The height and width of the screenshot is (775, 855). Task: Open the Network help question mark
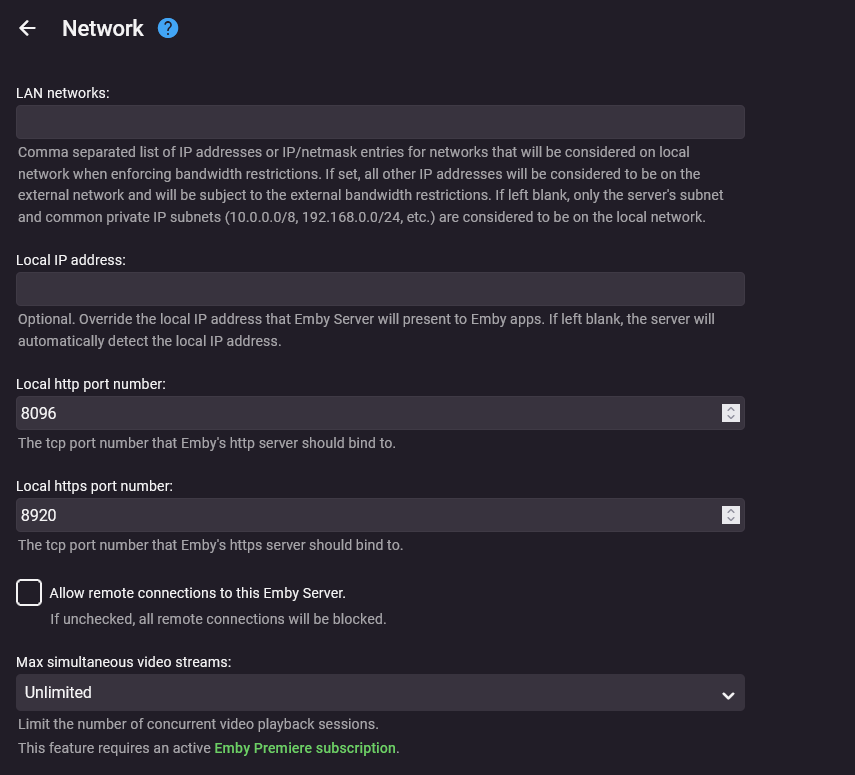168,28
